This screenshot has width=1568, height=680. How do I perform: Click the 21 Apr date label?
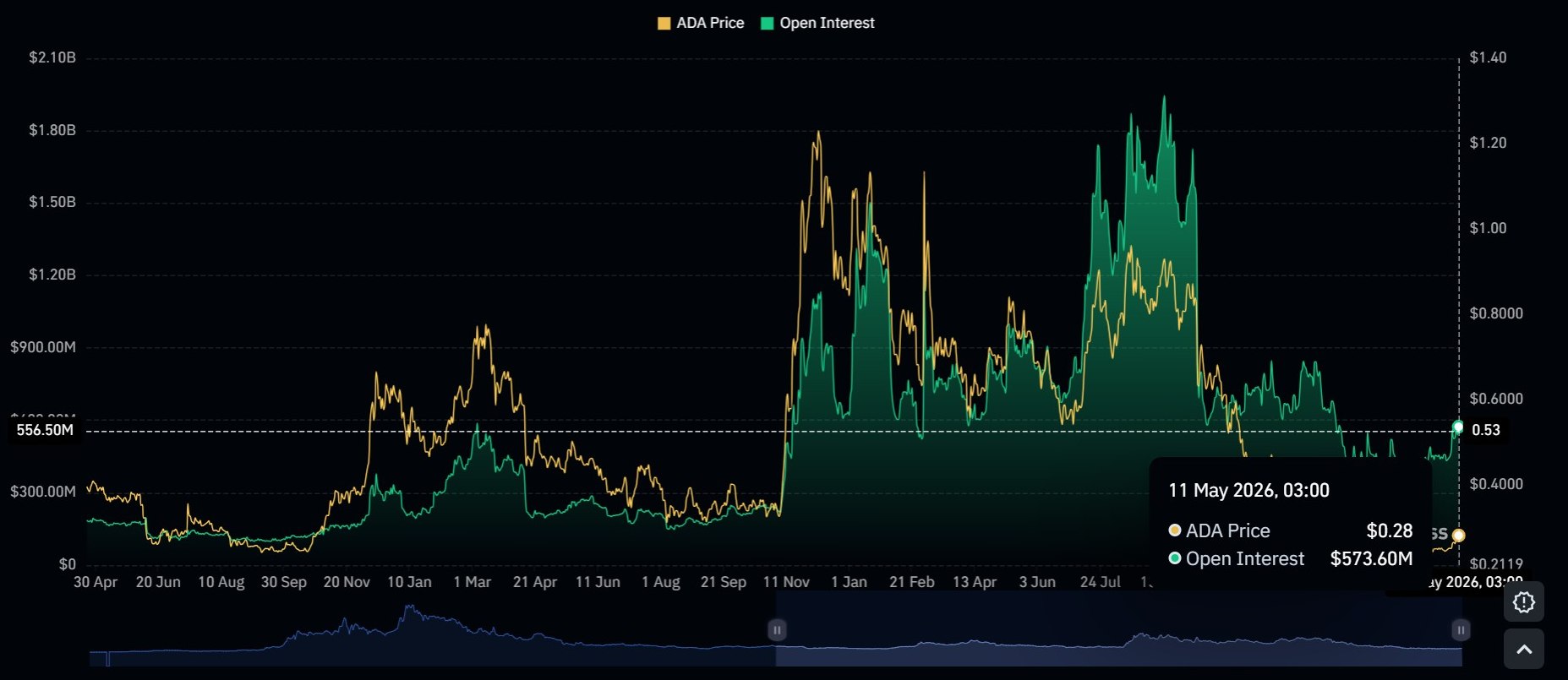535,582
